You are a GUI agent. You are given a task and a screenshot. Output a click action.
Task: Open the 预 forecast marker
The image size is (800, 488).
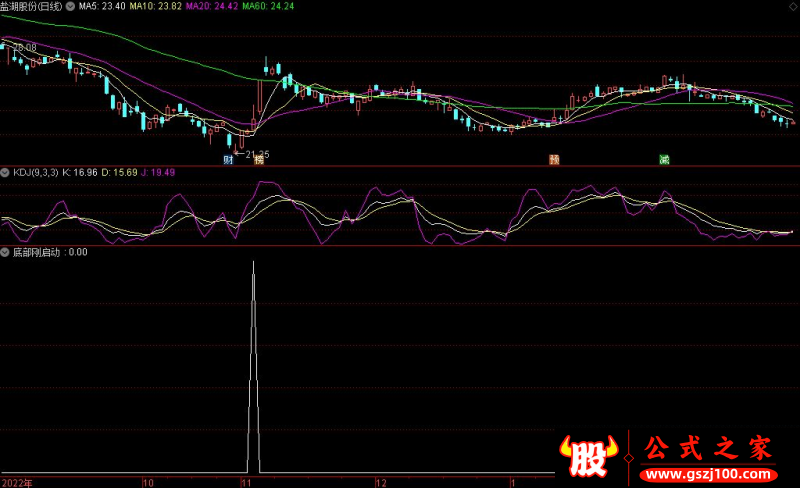pyautogui.click(x=553, y=159)
